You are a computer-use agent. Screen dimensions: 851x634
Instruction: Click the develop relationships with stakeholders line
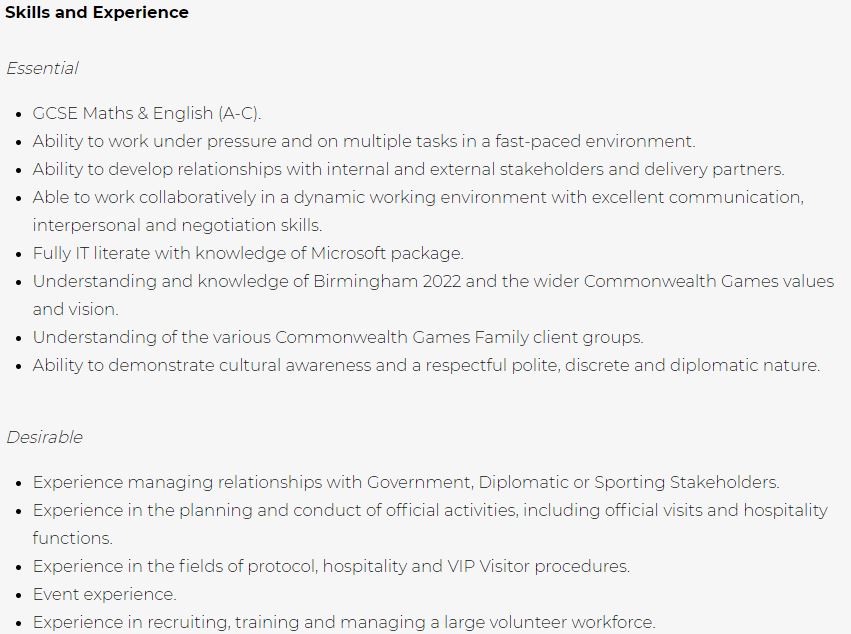(x=408, y=169)
